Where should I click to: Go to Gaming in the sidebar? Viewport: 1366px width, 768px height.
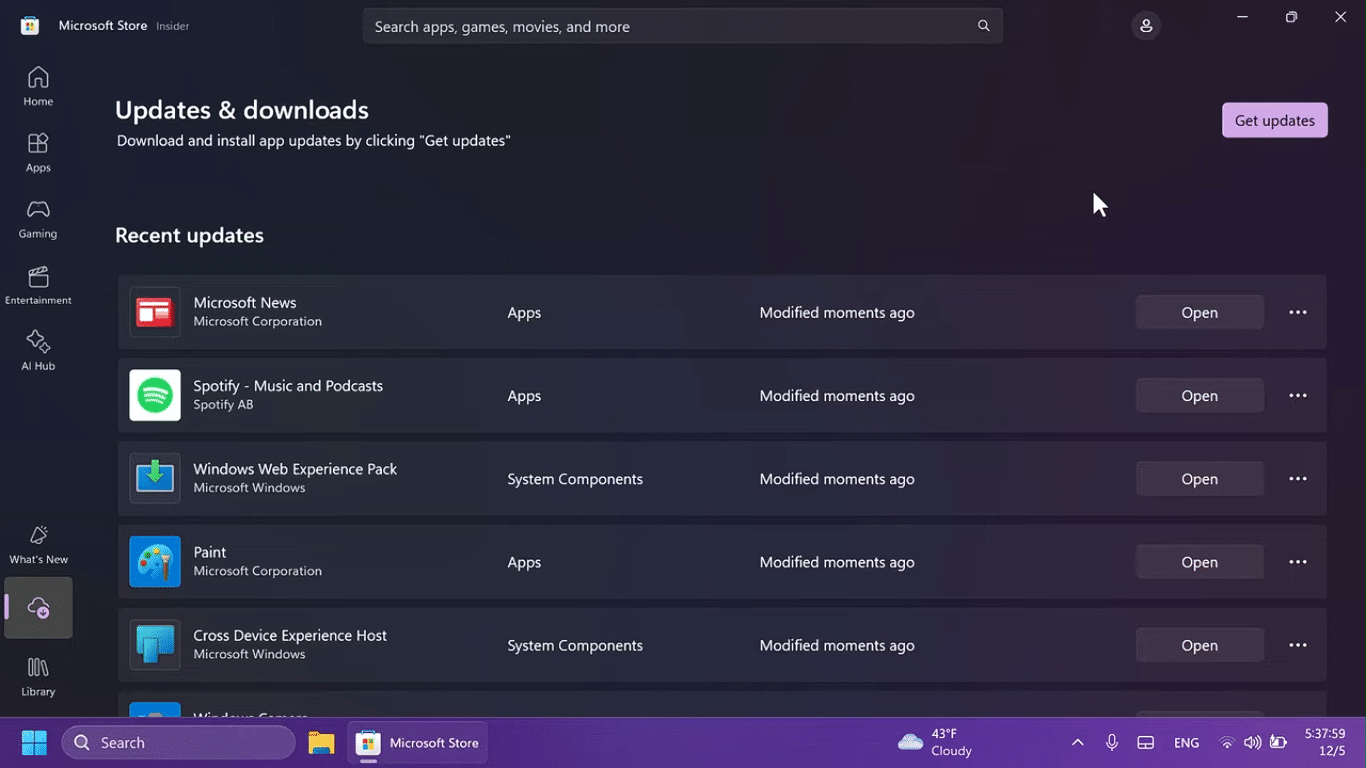38,218
